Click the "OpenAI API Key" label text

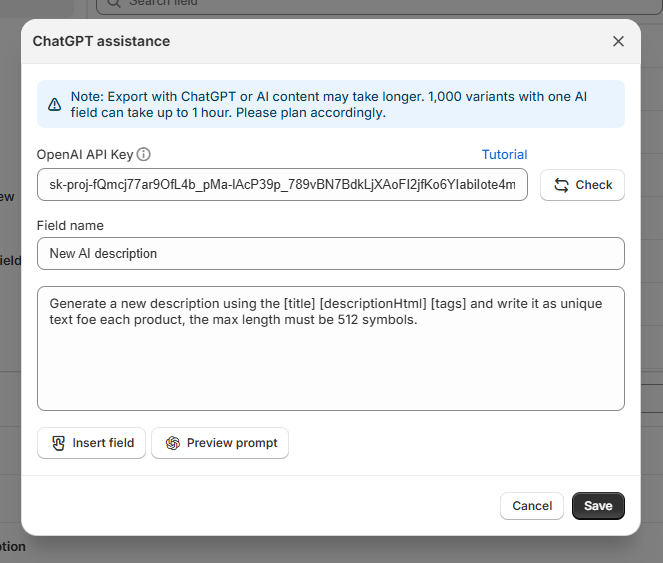point(85,154)
